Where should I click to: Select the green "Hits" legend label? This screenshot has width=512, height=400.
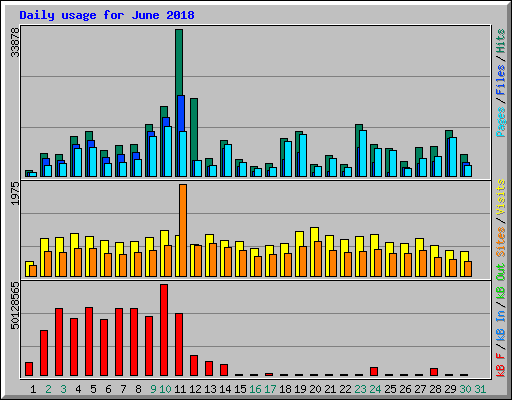501,41
